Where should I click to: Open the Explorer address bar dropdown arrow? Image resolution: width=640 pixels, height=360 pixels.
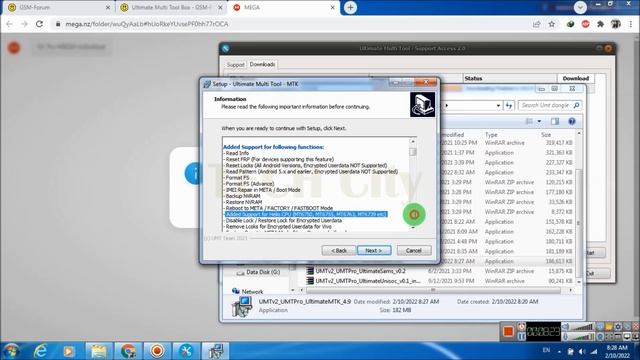click(498, 106)
